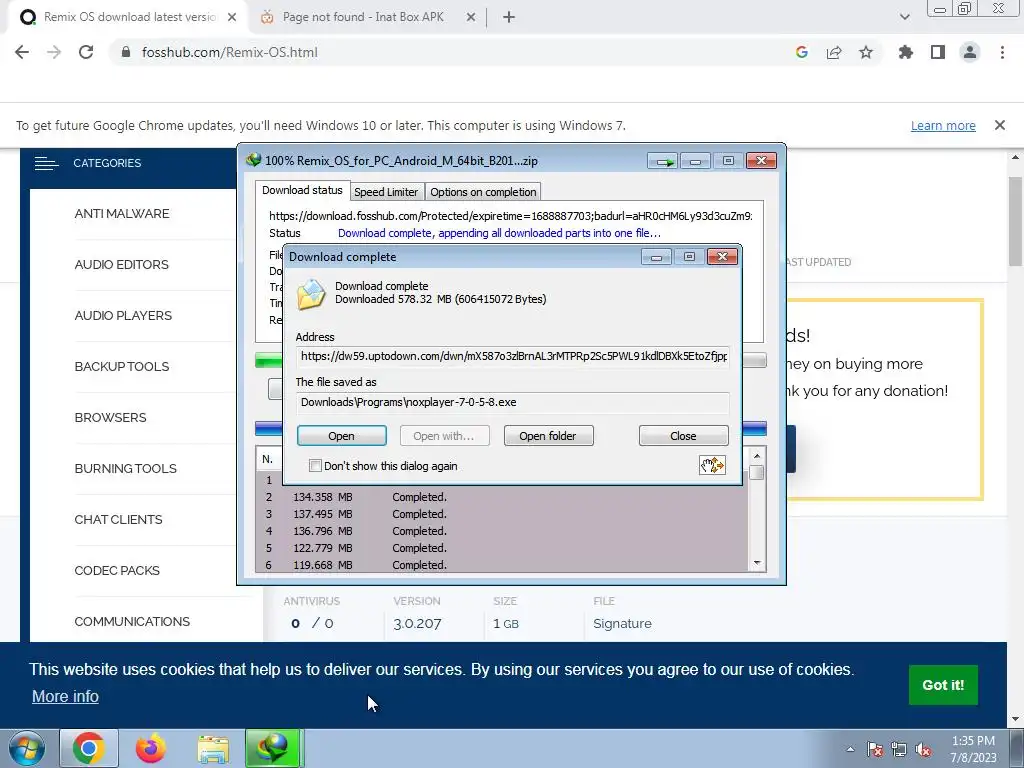Viewport: 1024px width, 768px height.
Task: Launch Firefox from the taskbar
Action: click(151, 748)
